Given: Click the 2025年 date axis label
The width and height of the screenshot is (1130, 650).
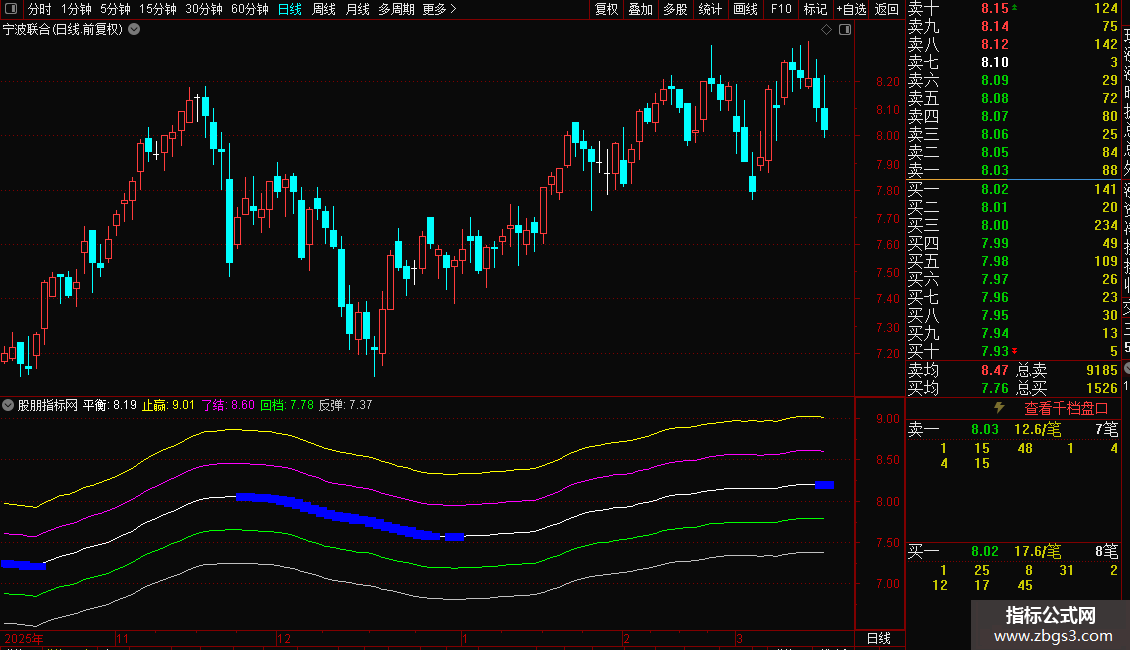Looking at the screenshot, I should (x=24, y=638).
